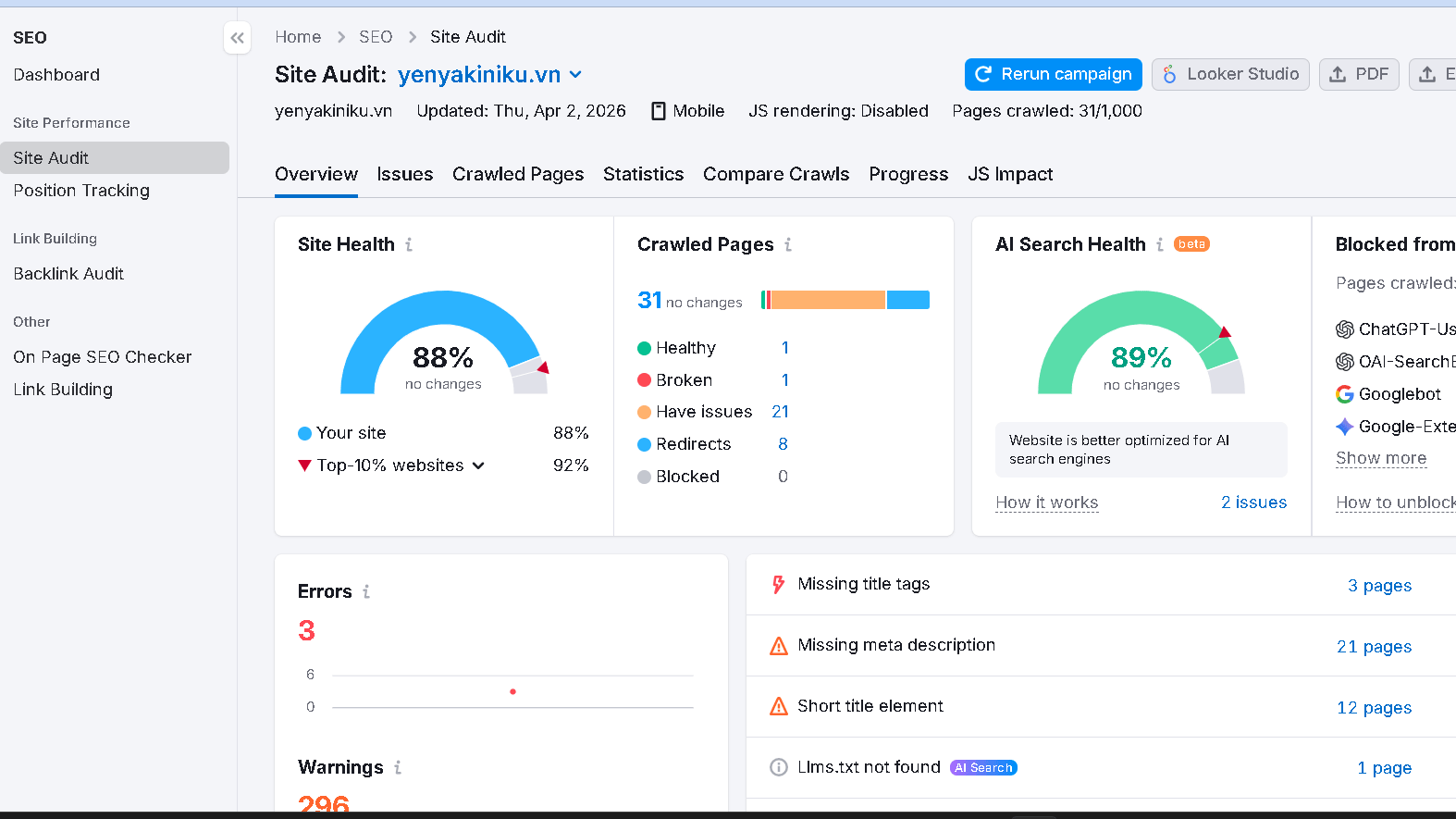Click the Mobile device icon

coord(659,111)
